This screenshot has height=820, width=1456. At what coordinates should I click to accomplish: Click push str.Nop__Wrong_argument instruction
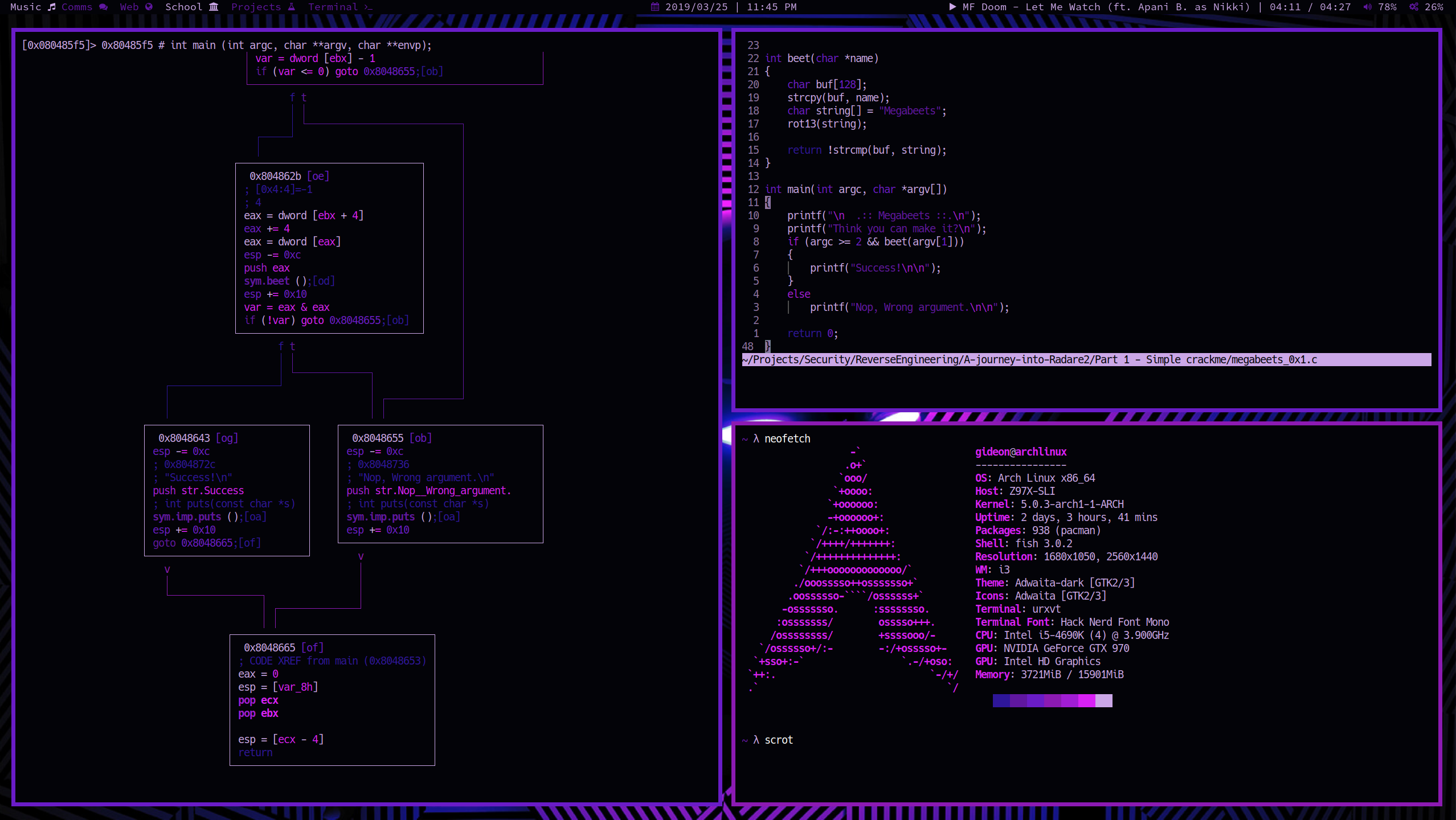coord(429,490)
